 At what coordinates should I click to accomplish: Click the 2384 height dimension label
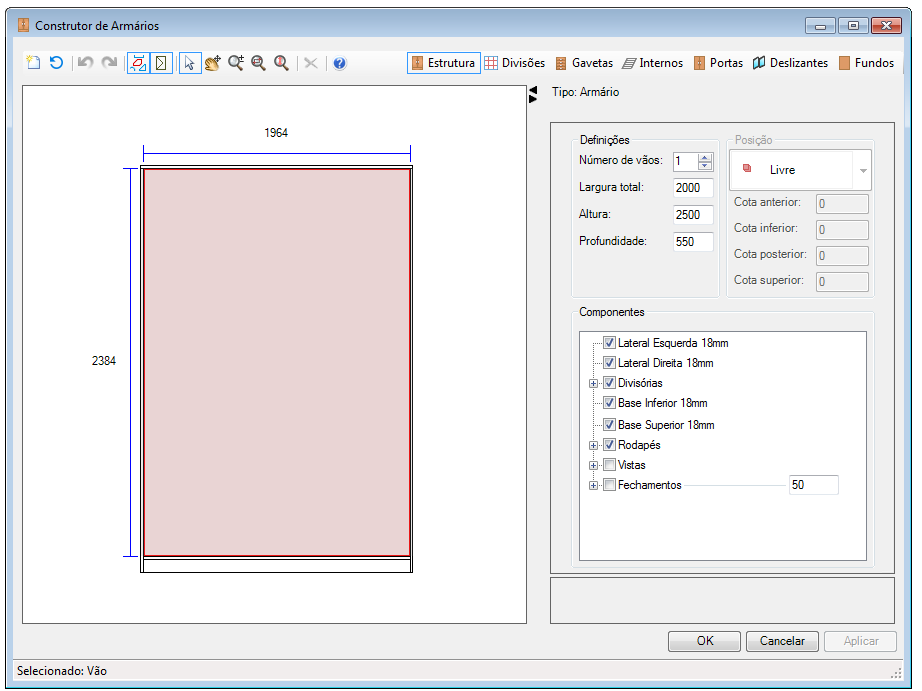pyautogui.click(x=103, y=360)
